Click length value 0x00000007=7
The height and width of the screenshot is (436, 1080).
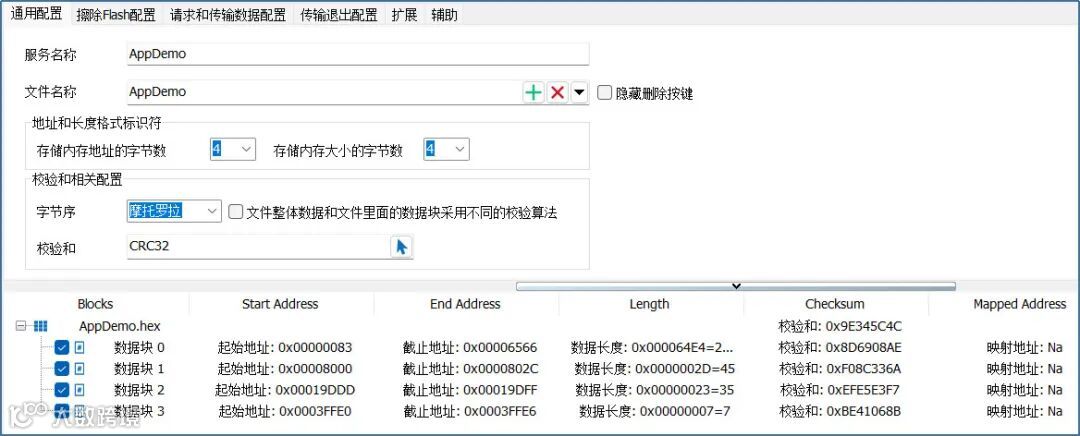coord(654,412)
